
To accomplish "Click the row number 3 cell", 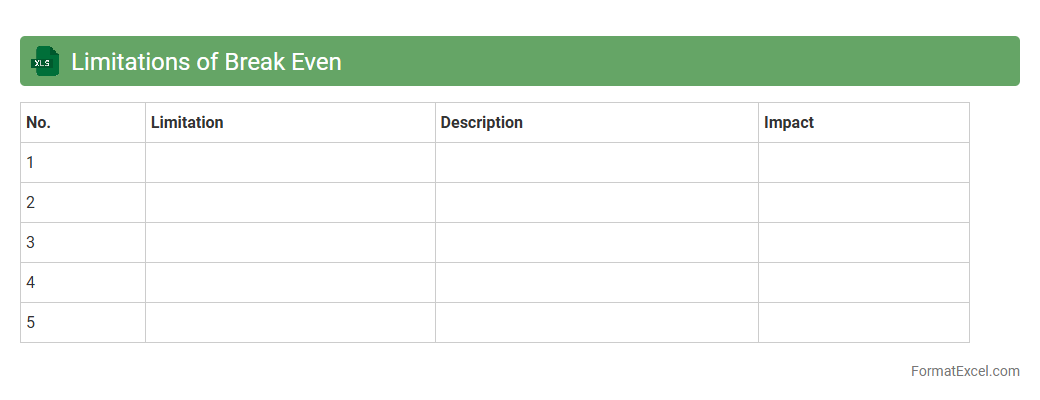I will click(82, 243).
